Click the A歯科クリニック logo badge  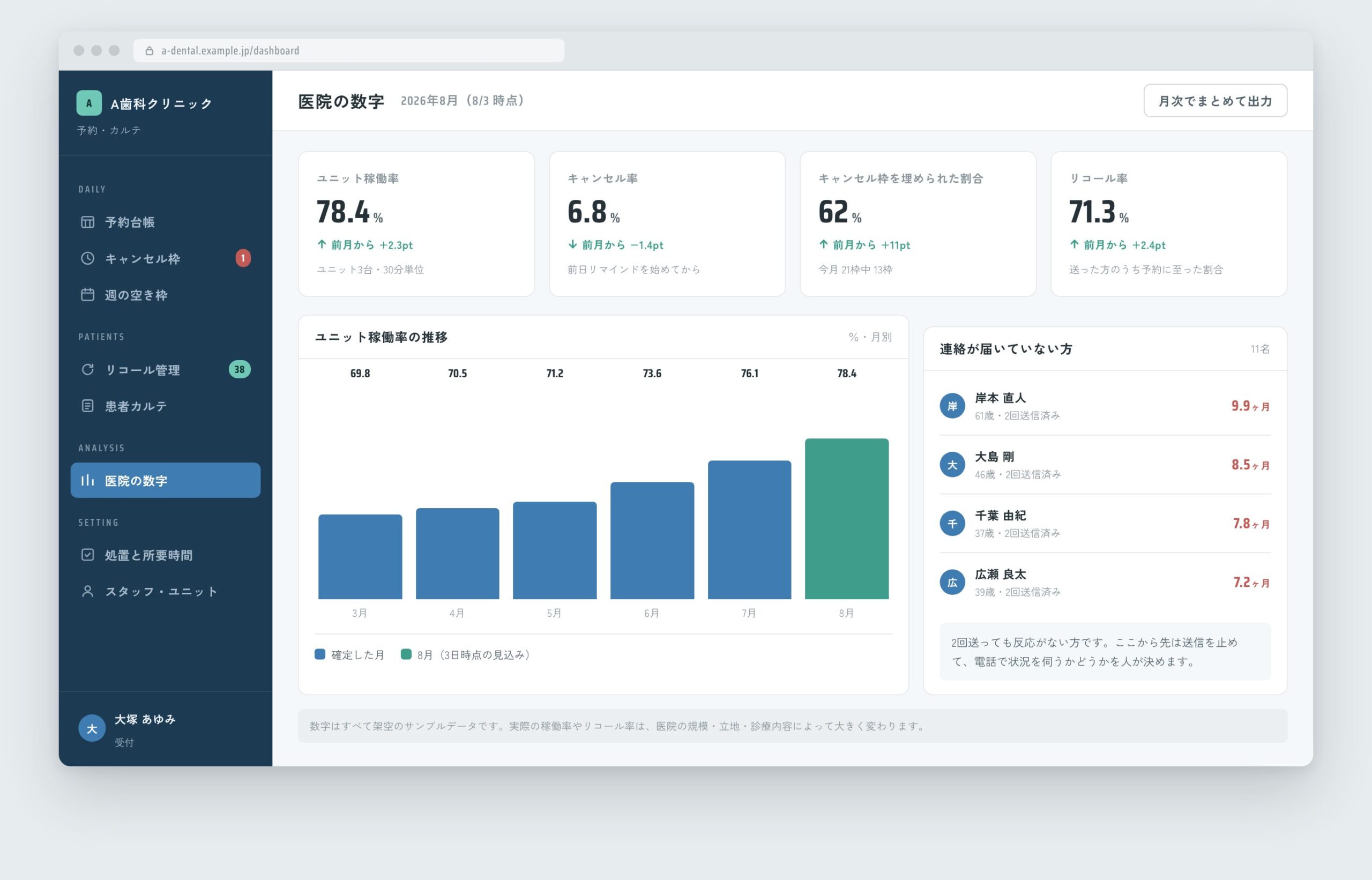[89, 103]
